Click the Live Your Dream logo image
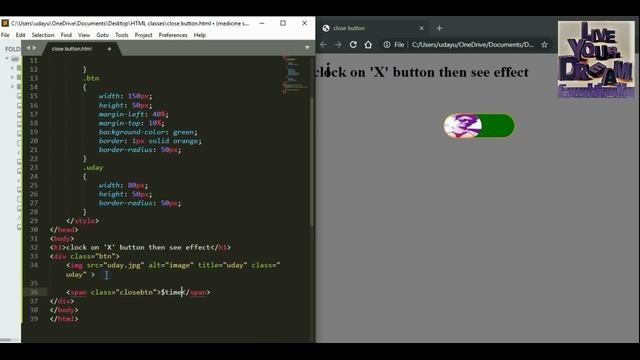Image resolution: width=640 pixels, height=360 pixels. click(596, 60)
